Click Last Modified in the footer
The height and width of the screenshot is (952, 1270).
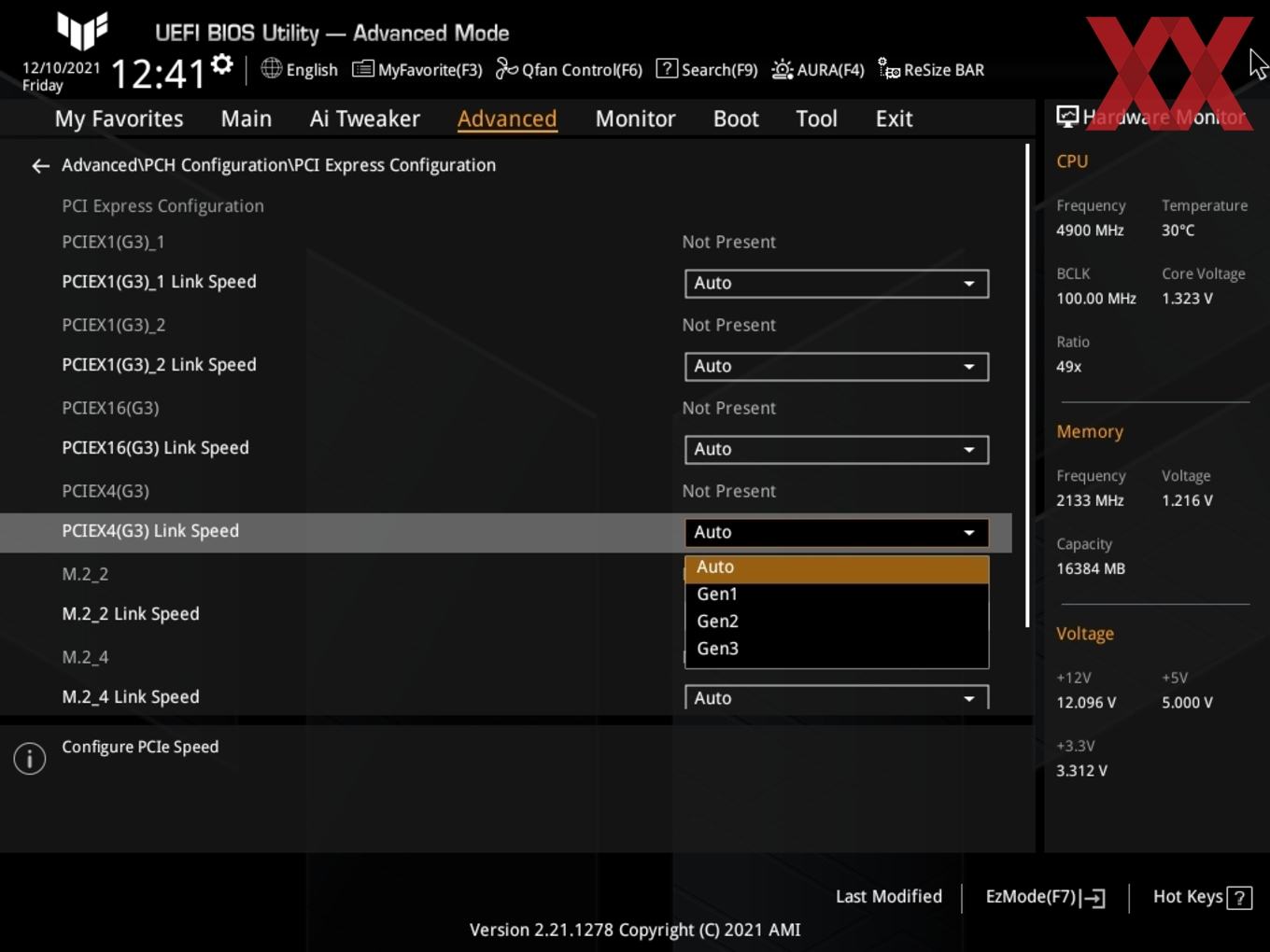(889, 896)
